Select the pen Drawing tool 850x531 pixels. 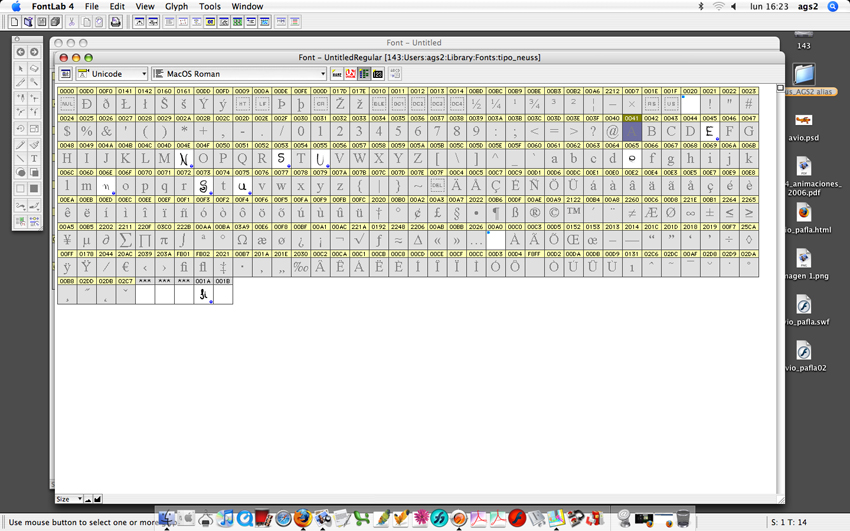coord(21,98)
